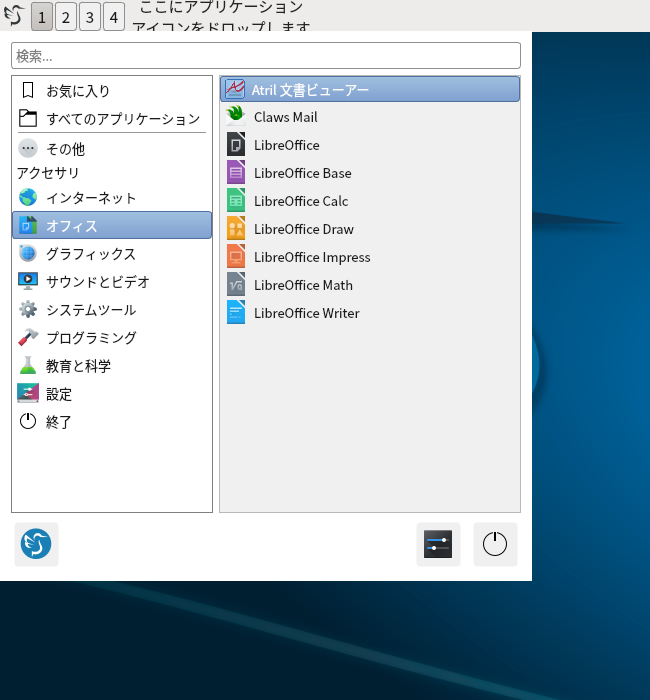Screen dimensions: 650x700
Task: Click the bookmark icon beside お気に入り
Action: (28, 90)
